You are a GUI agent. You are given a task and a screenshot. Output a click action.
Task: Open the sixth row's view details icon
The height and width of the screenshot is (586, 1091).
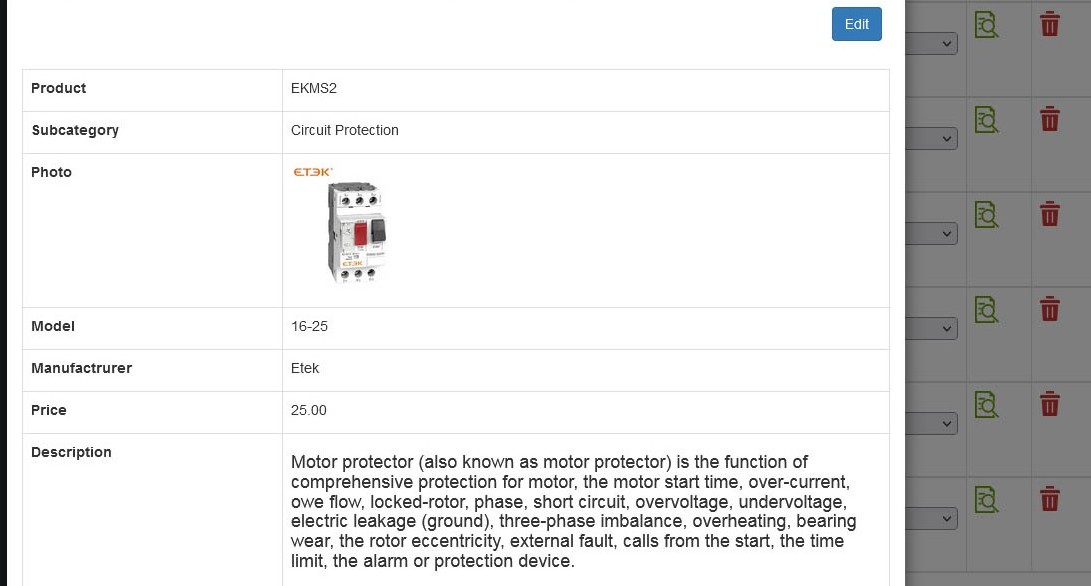coord(987,500)
